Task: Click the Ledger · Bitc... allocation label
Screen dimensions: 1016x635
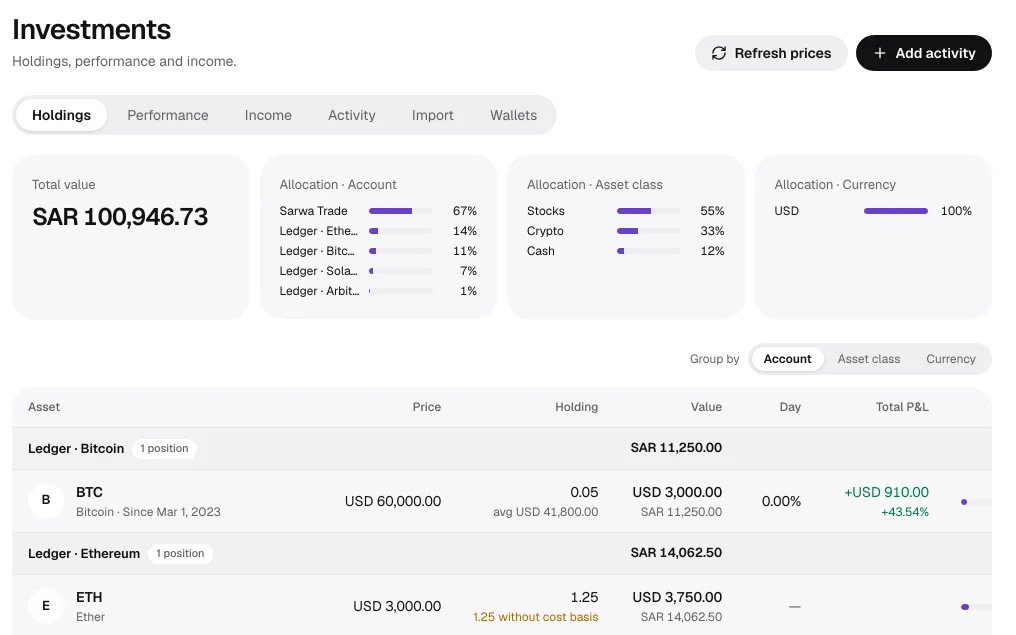Action: pos(317,251)
